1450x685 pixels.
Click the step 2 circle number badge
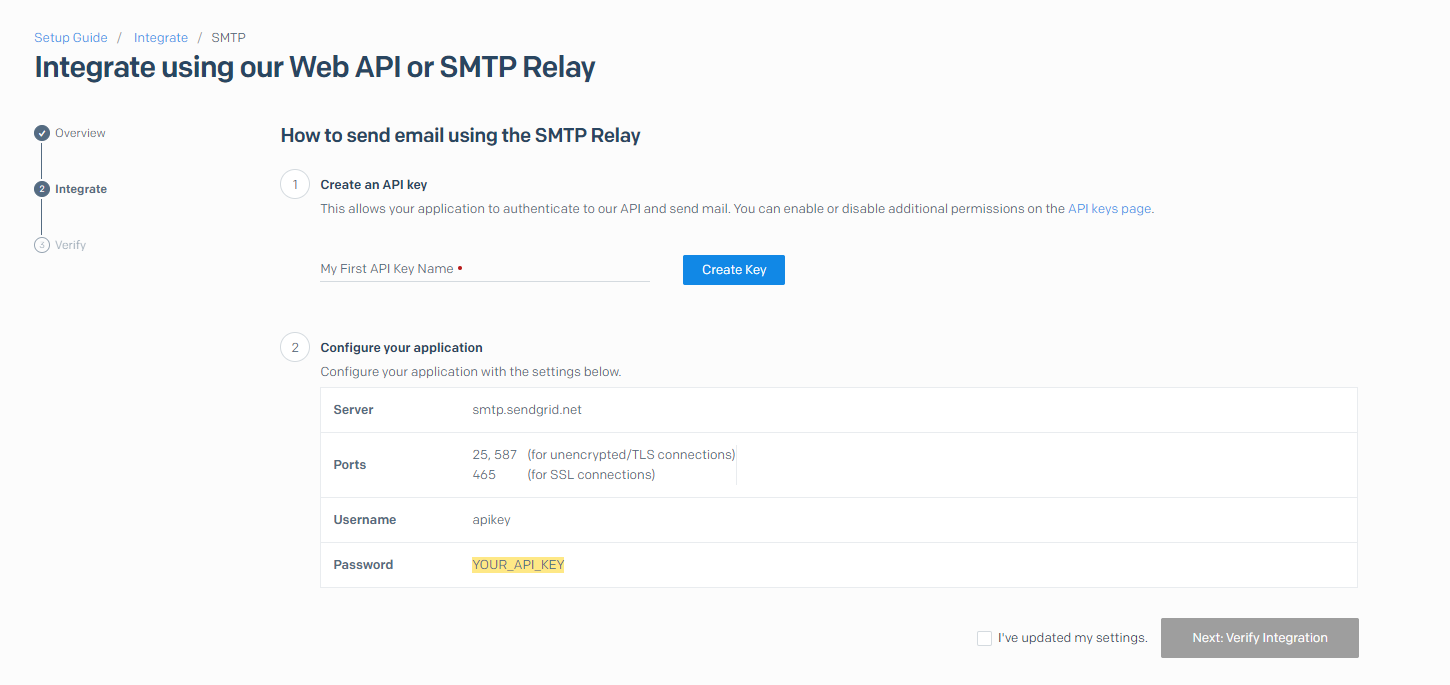tap(295, 347)
